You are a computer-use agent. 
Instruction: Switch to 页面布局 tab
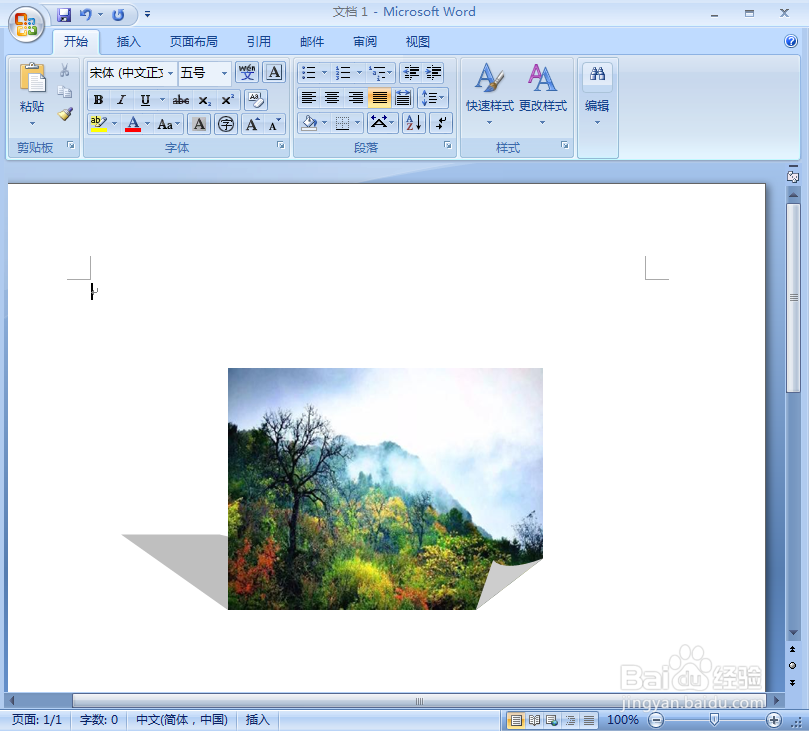[x=193, y=42]
